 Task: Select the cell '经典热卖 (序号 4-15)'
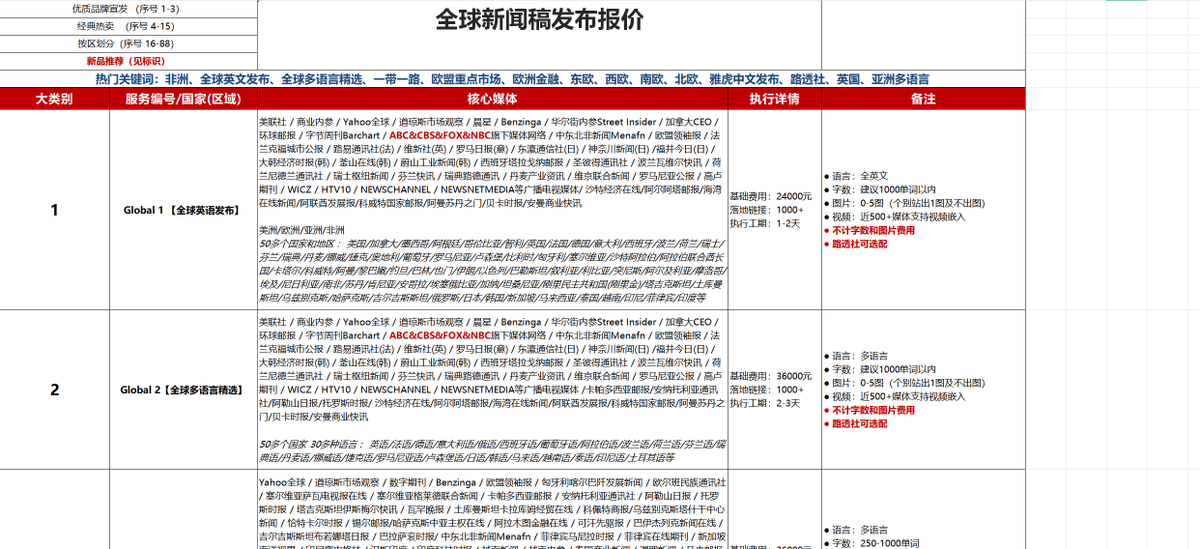(126, 27)
